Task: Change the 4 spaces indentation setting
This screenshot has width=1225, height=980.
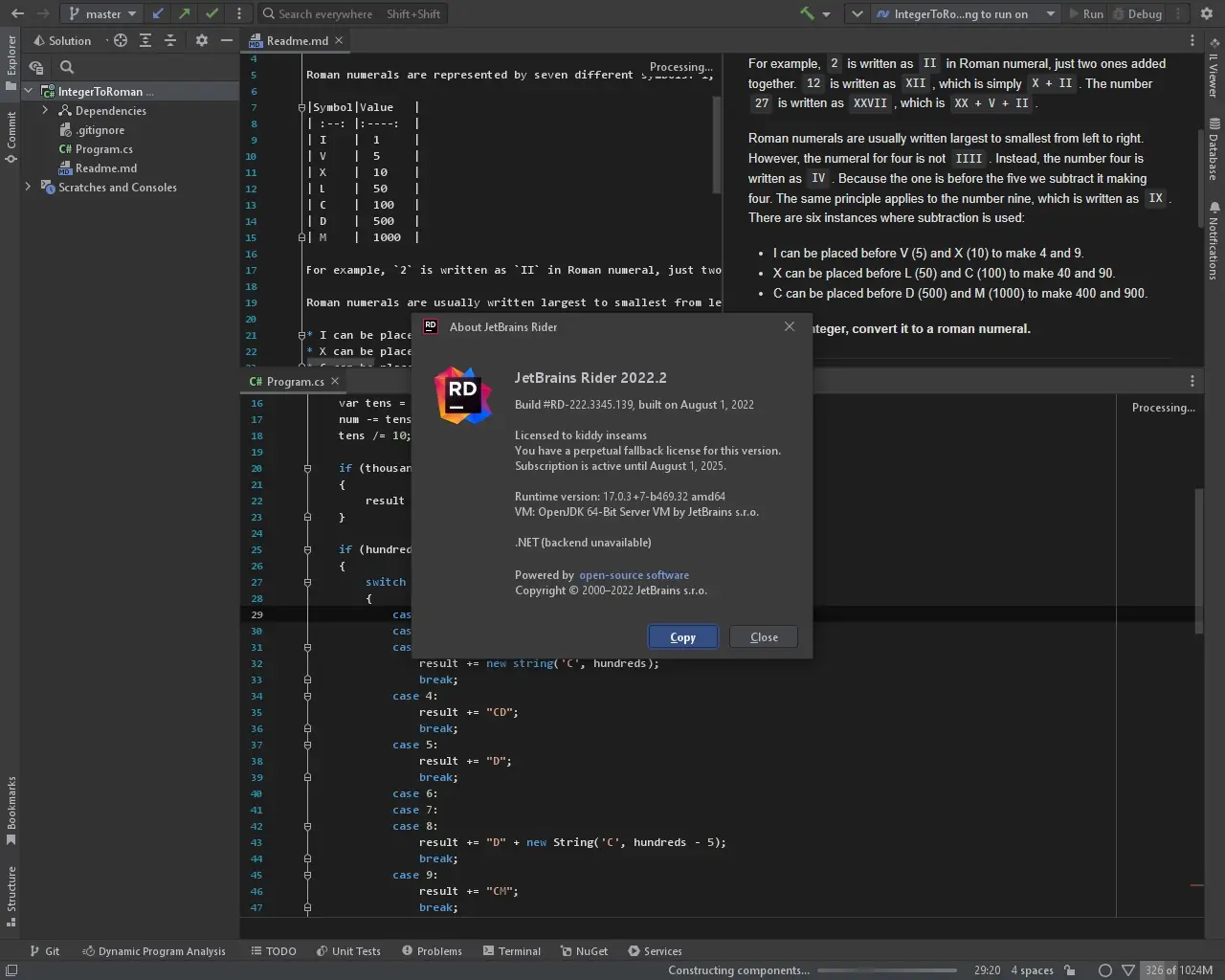Action: click(1032, 970)
